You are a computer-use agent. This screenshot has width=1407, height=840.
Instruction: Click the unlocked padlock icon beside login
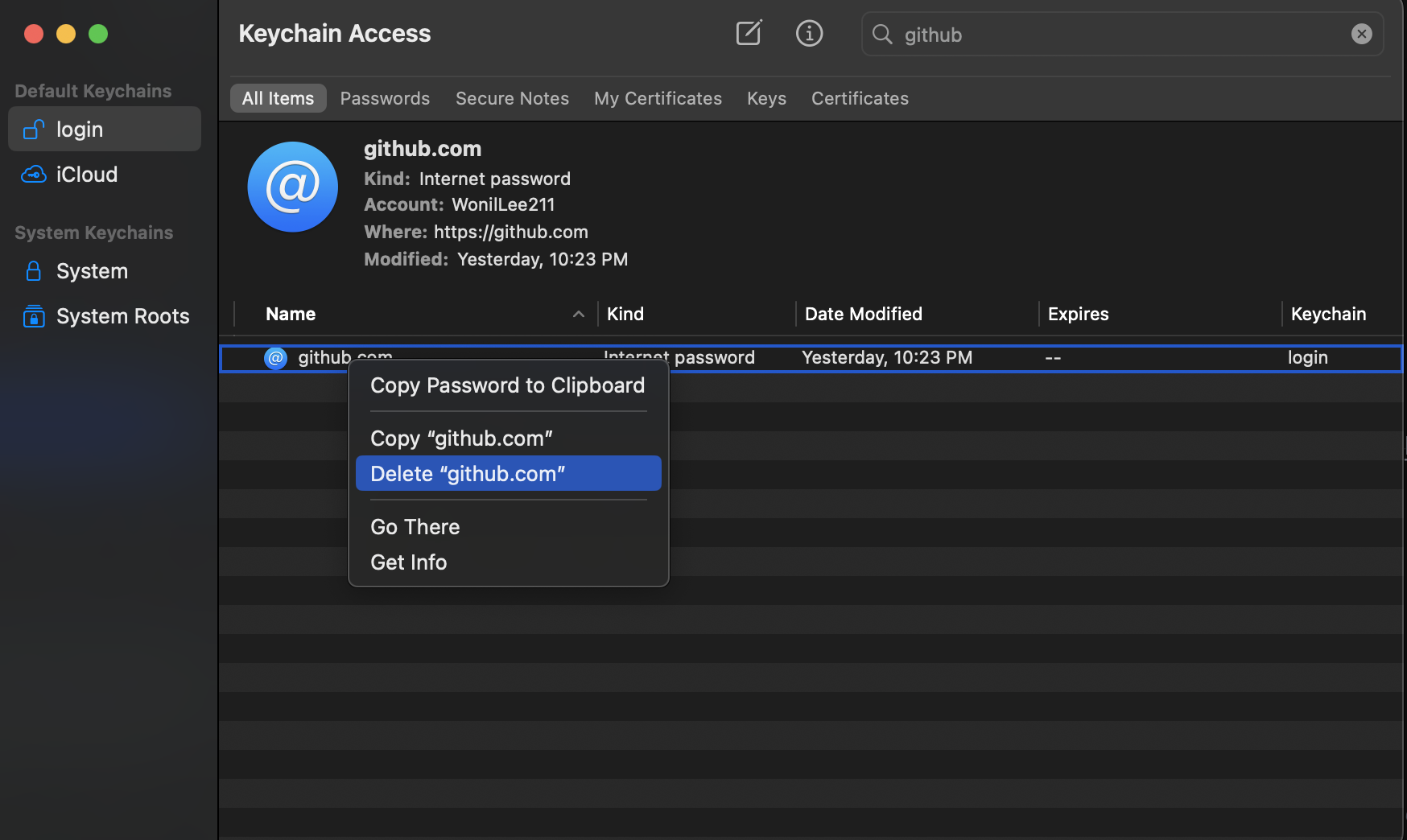pyautogui.click(x=33, y=129)
